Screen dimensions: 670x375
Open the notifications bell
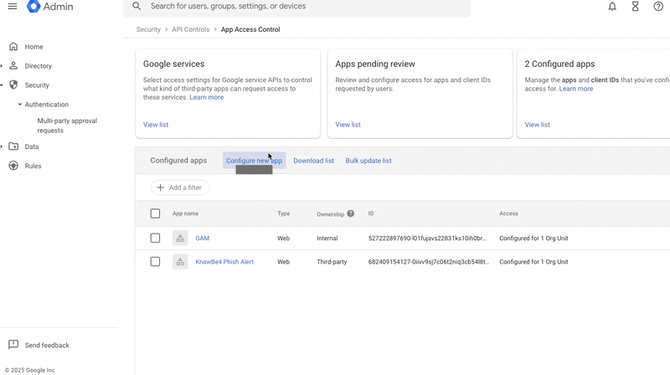612,6
